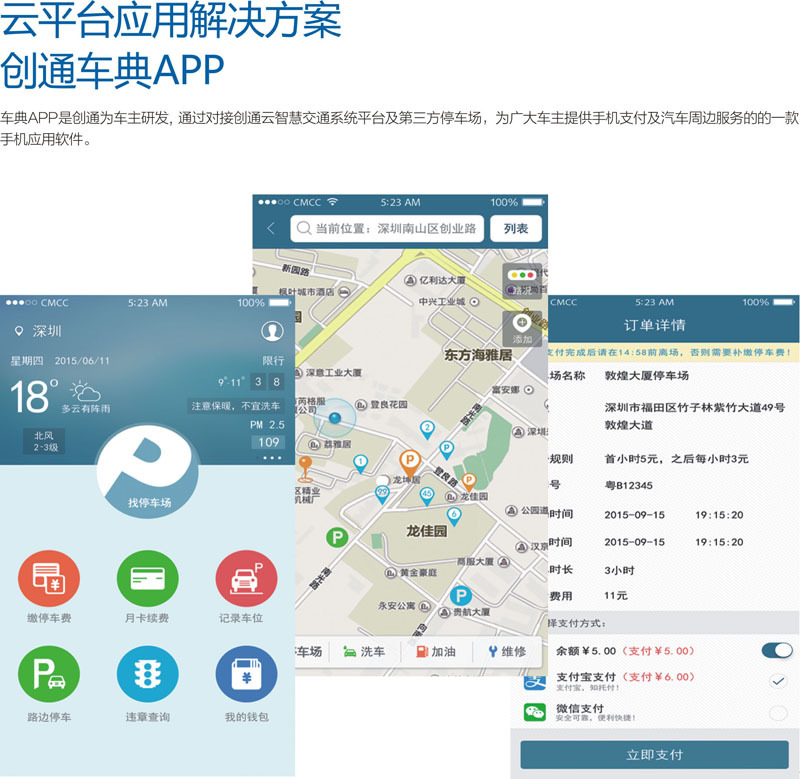Select parking marker number 2 on map
The image size is (800, 779).
(427, 430)
